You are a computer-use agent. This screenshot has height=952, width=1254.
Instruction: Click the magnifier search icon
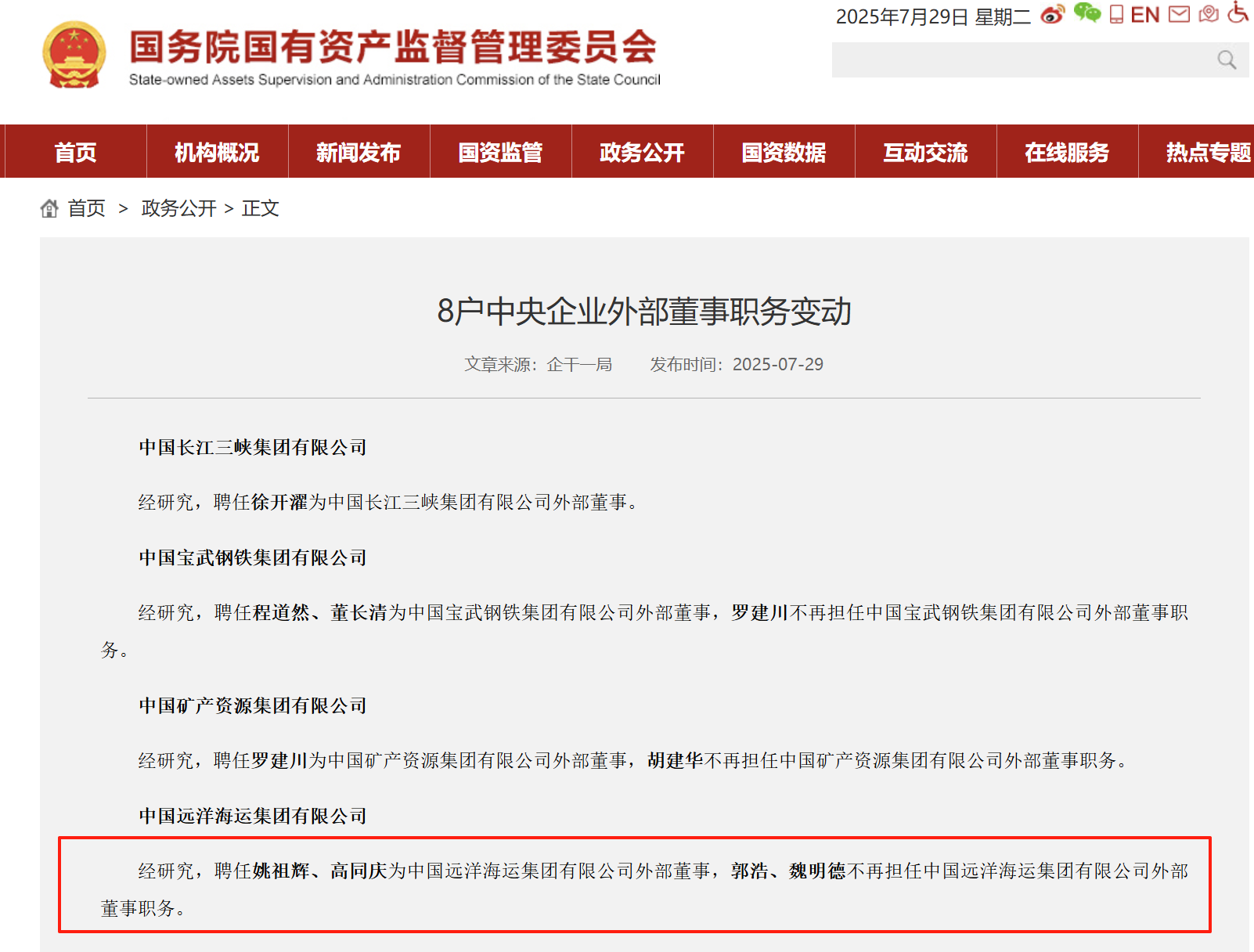click(x=1227, y=60)
